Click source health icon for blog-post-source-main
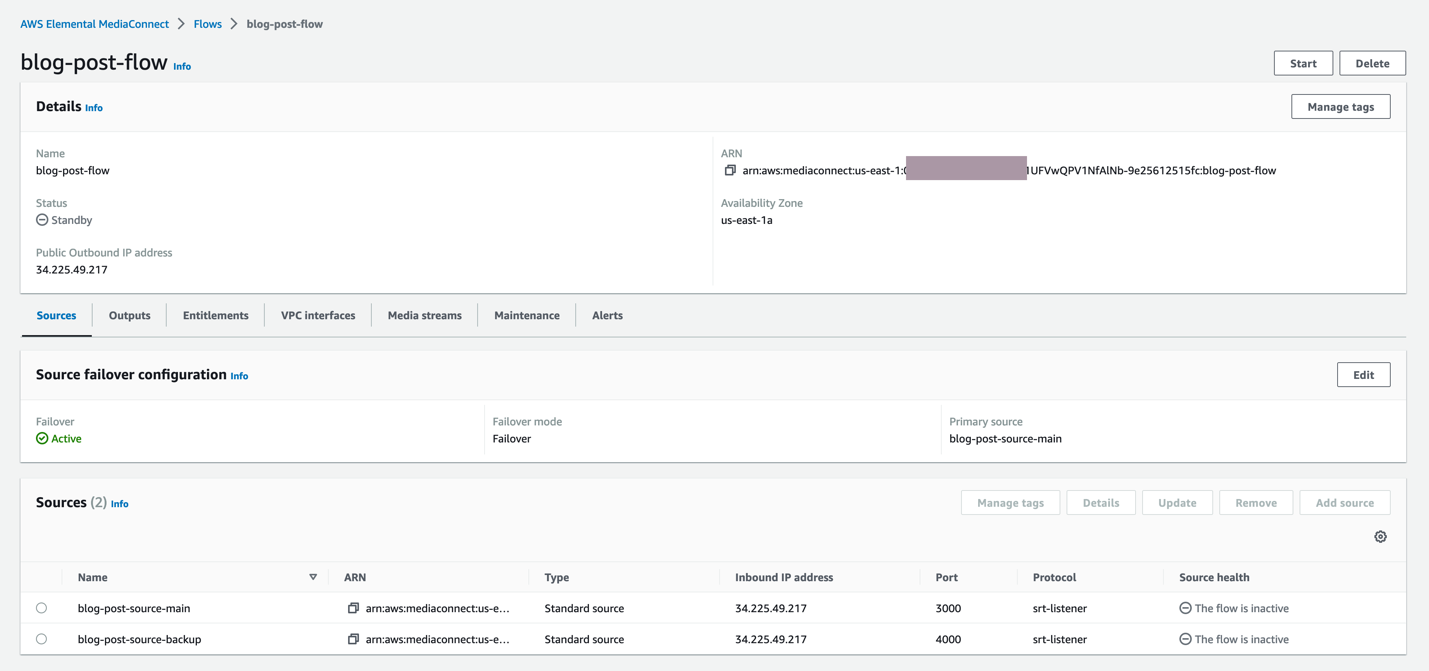This screenshot has height=671, width=1429. (1185, 608)
